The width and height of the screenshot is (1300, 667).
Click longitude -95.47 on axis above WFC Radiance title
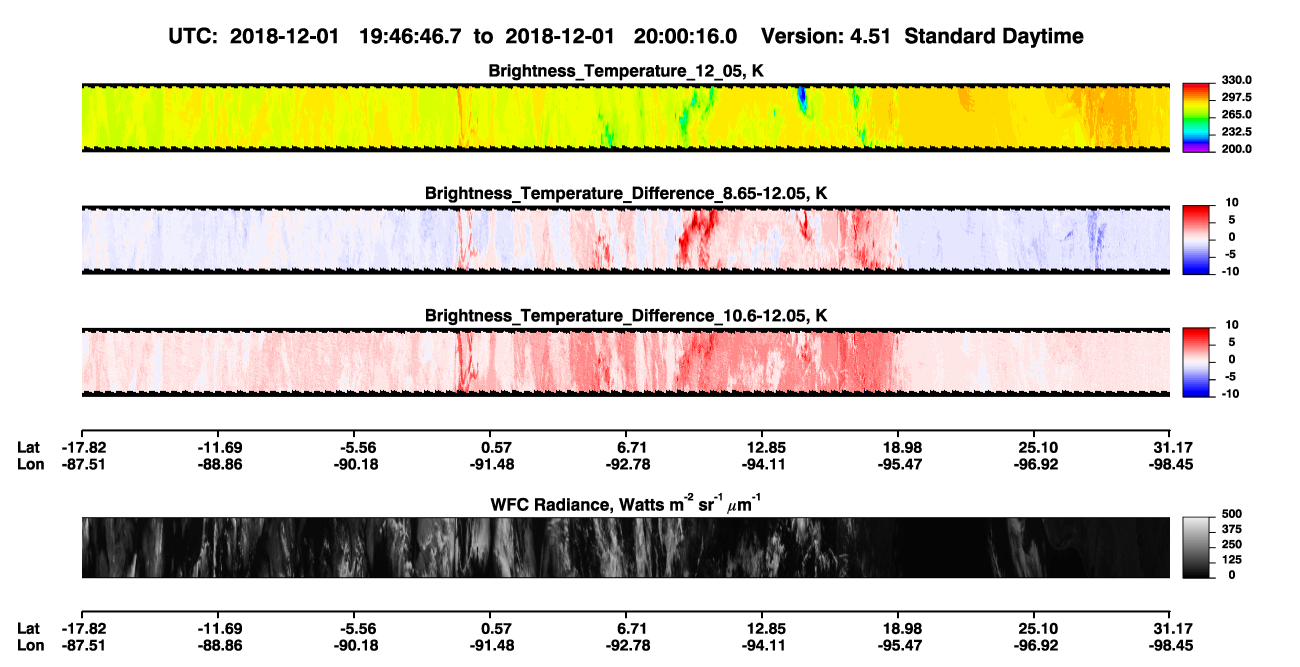click(x=899, y=464)
